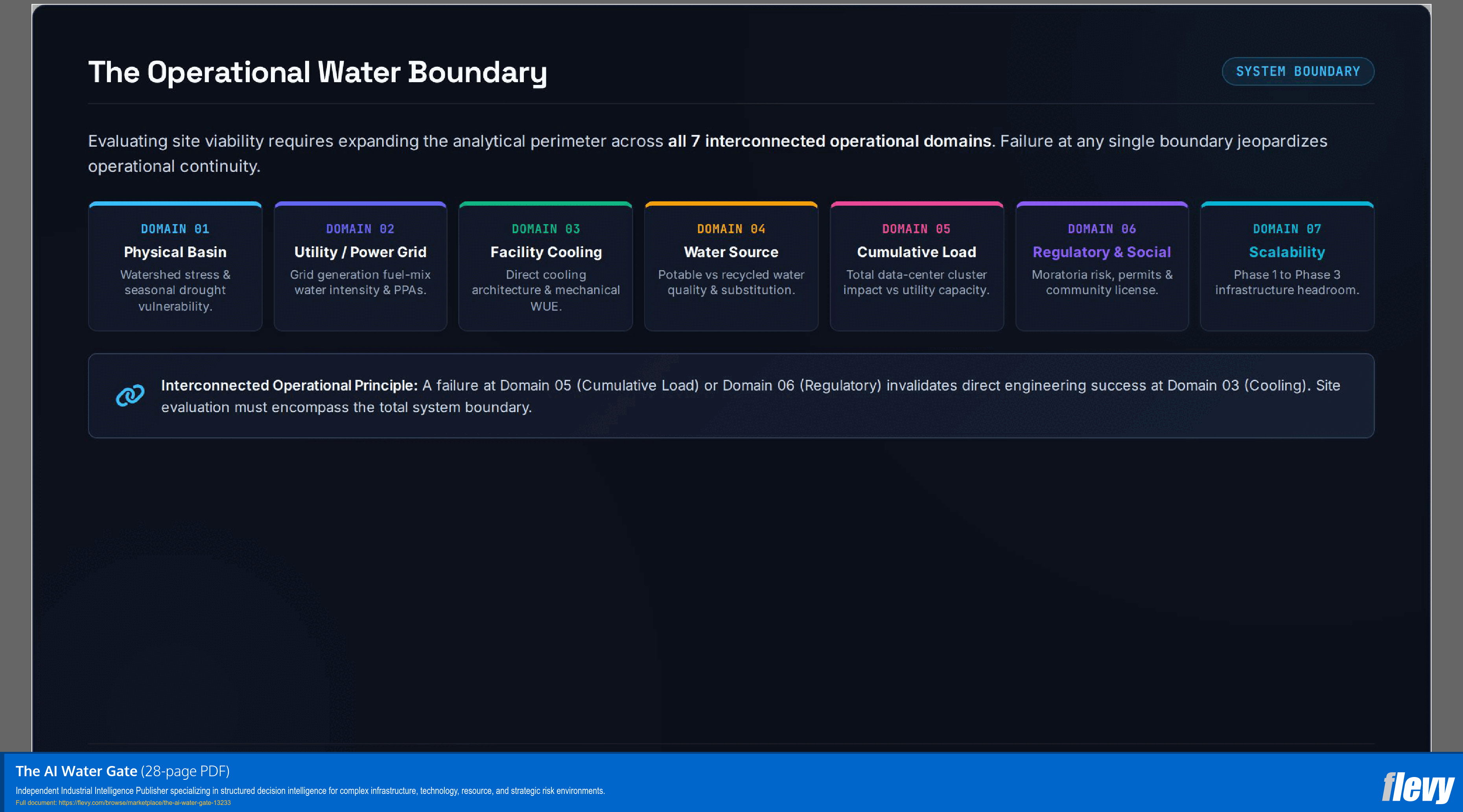Click the 'DOMAIN 05' label
1463x812 pixels.
pos(916,229)
